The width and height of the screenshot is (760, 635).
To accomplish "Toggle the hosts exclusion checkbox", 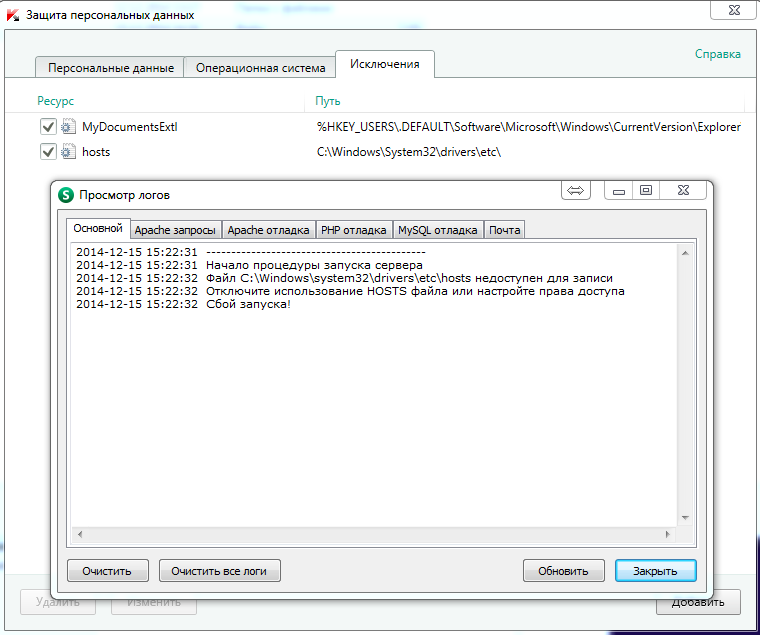I will click(x=47, y=152).
